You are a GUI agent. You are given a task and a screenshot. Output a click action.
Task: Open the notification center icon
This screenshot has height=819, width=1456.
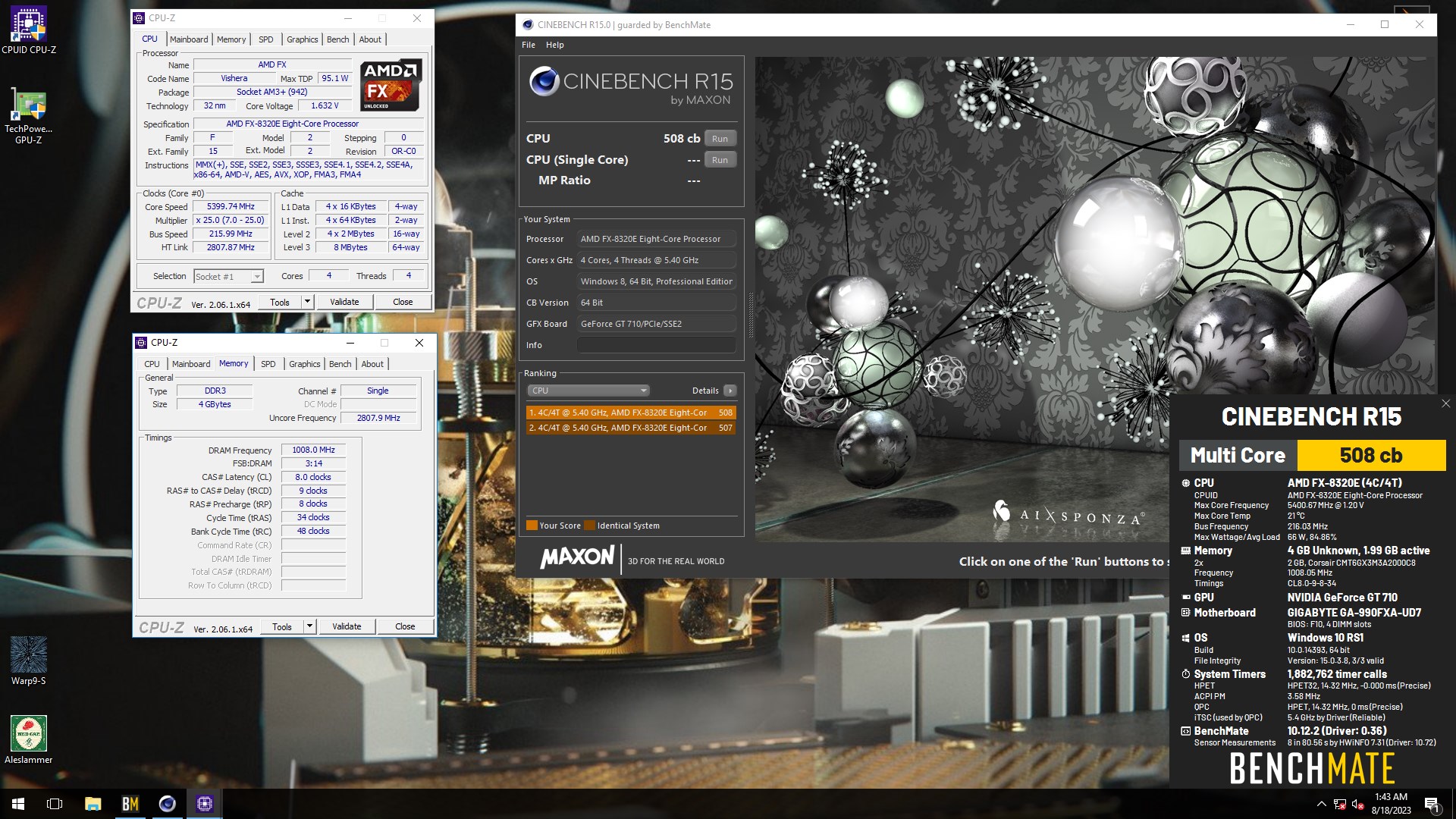[1432, 805]
